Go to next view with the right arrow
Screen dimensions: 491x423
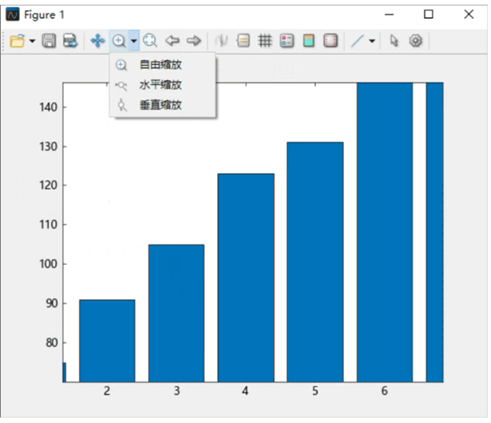[194, 41]
